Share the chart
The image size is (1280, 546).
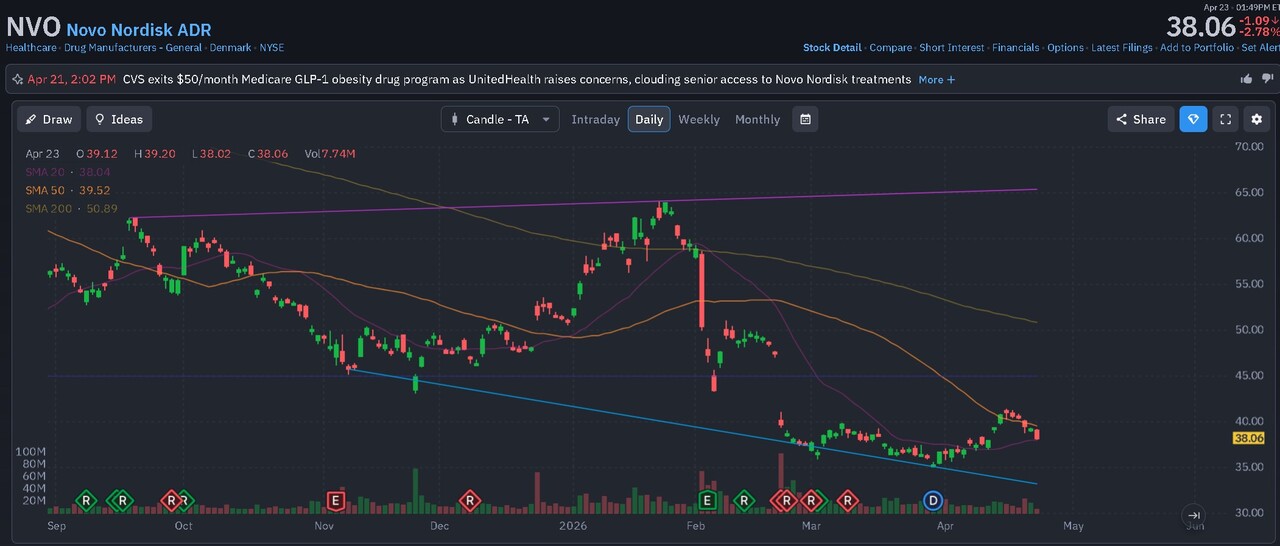pyautogui.click(x=1141, y=119)
